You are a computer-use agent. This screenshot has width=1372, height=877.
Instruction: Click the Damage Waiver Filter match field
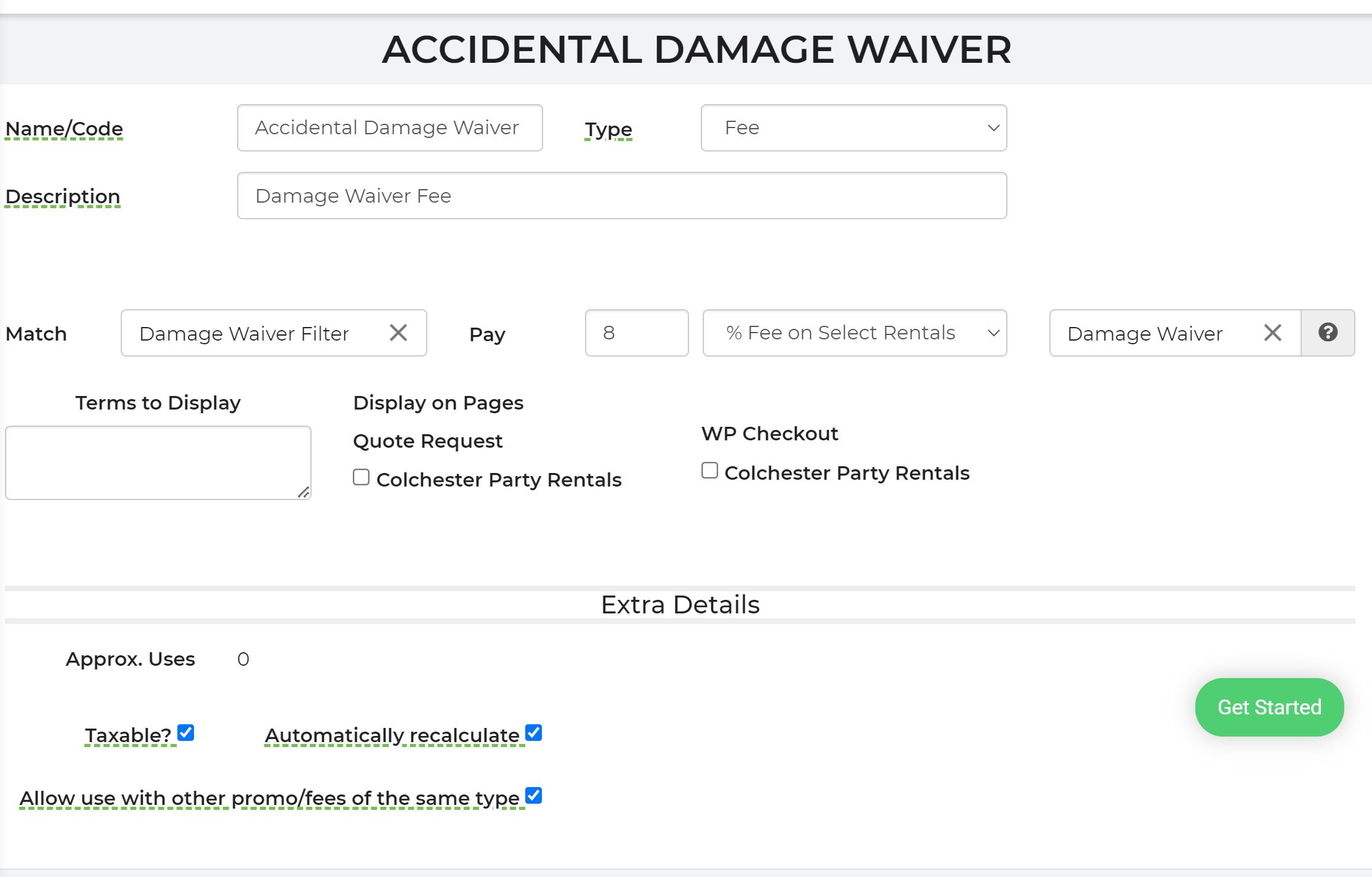pos(252,333)
